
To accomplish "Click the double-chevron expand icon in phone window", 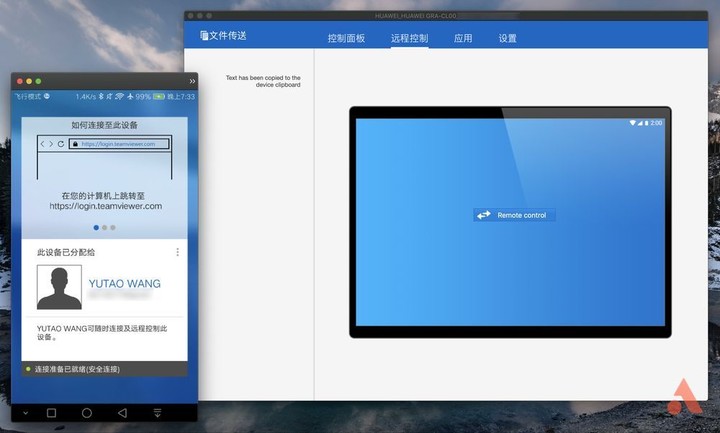I will pos(192,80).
